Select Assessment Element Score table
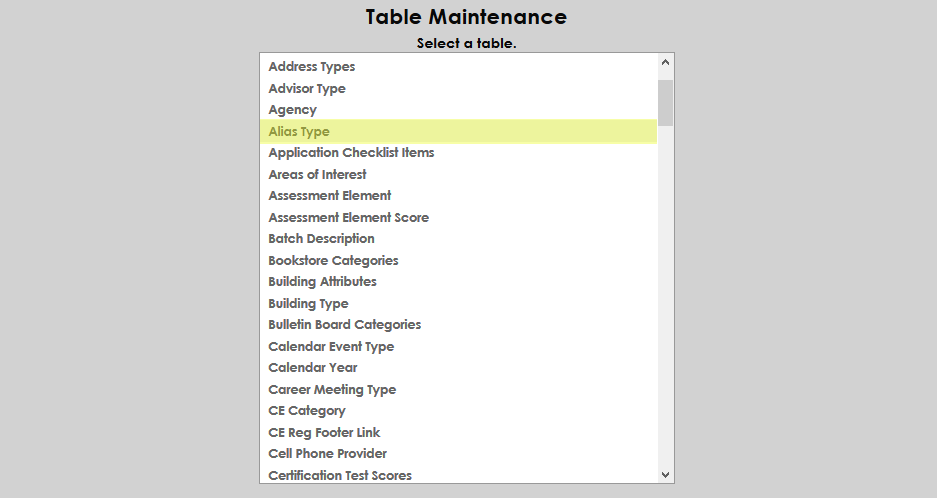Image resolution: width=937 pixels, height=498 pixels. tap(348, 217)
